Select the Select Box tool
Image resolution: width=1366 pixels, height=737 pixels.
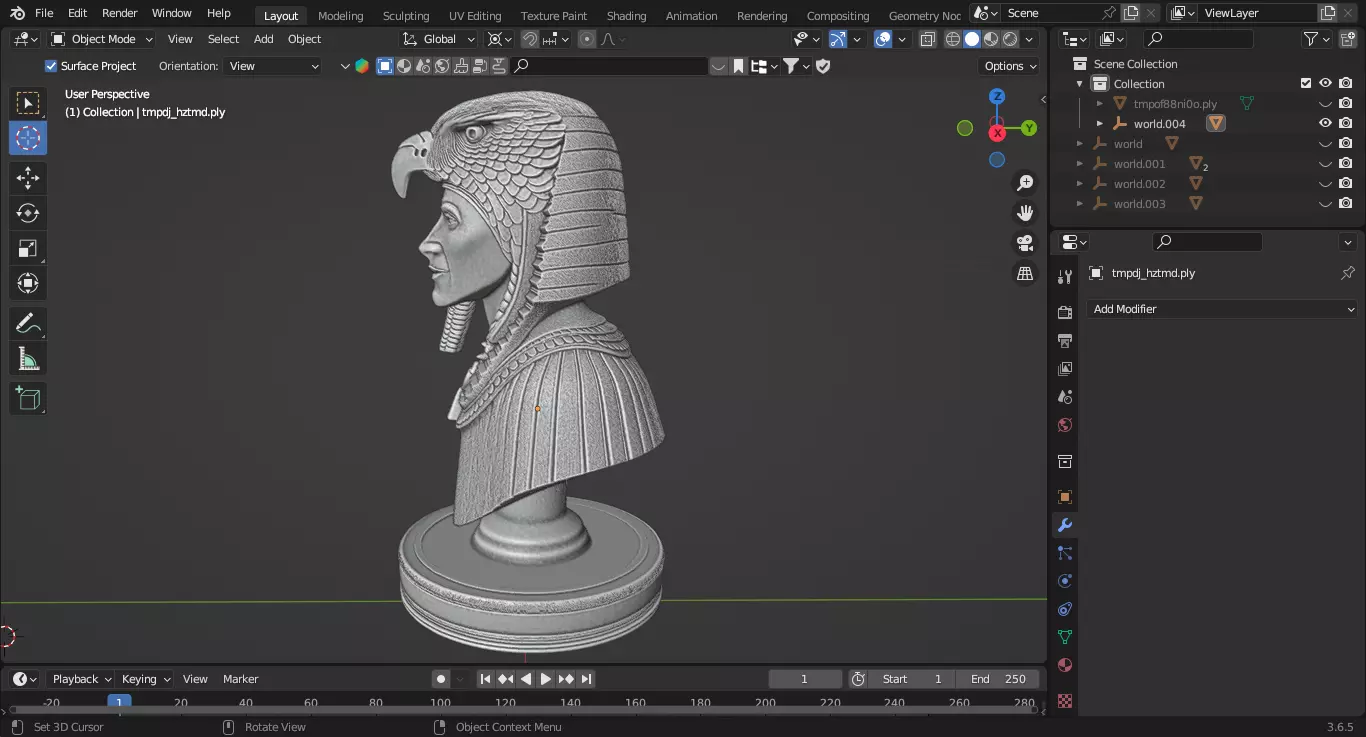(x=28, y=103)
